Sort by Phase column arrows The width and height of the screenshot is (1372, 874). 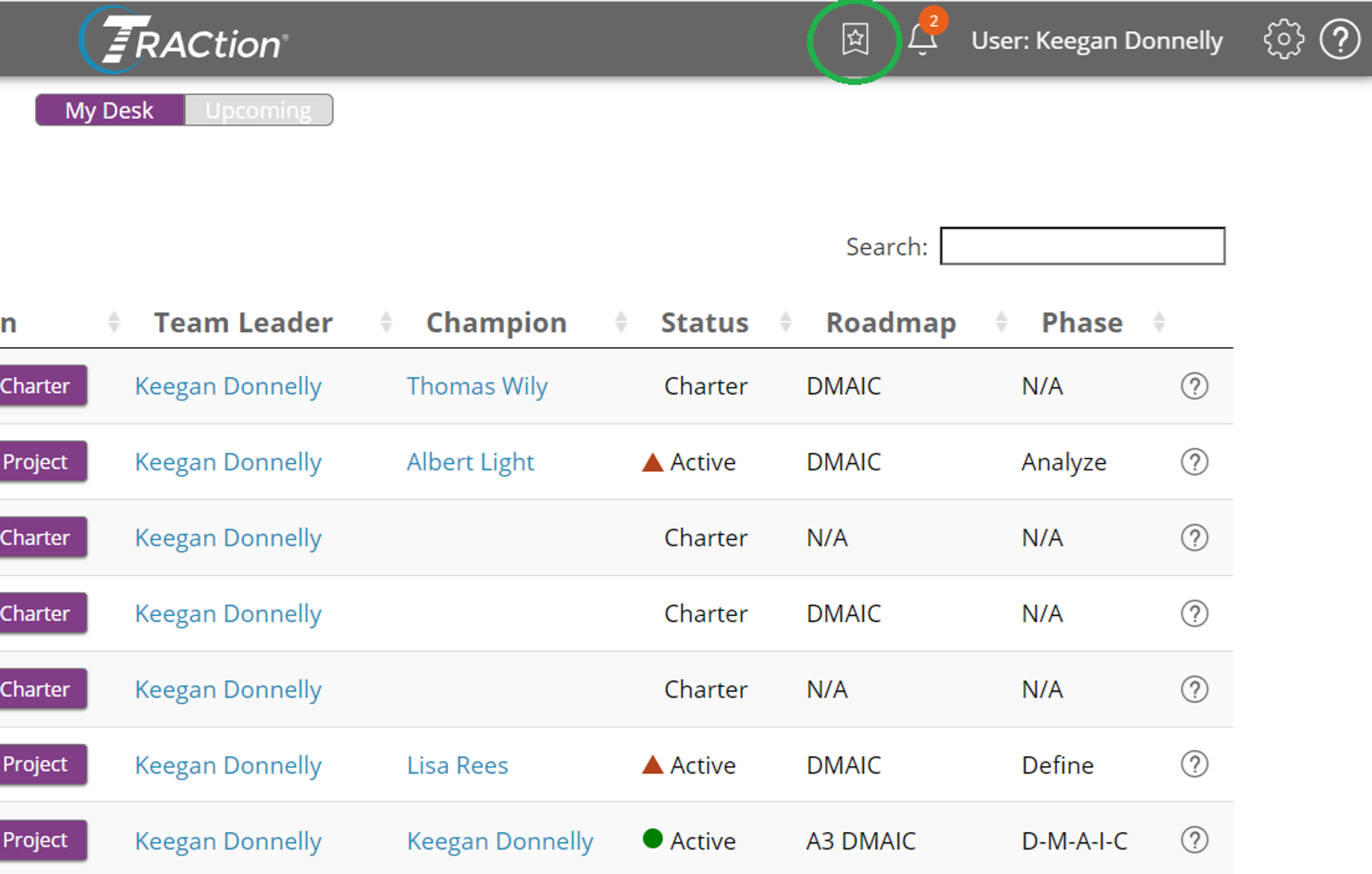(x=1159, y=322)
